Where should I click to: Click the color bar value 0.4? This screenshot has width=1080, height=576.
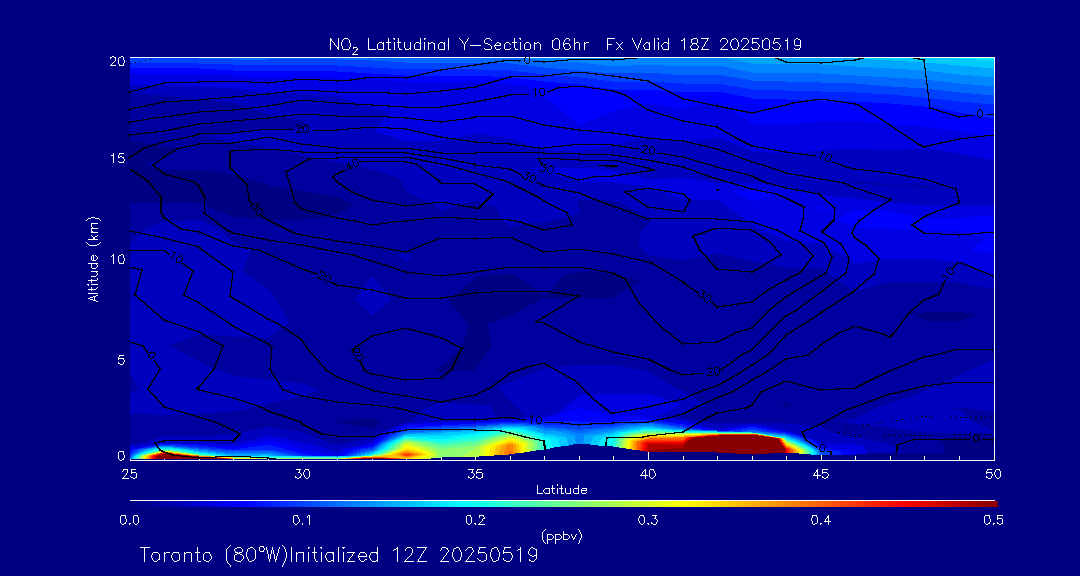(821, 521)
